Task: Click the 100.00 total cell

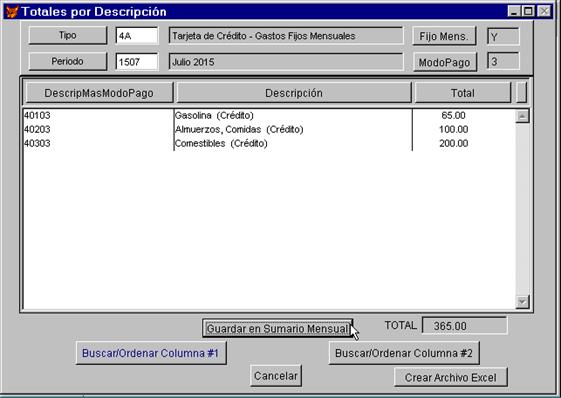Action: pyautogui.click(x=453, y=129)
